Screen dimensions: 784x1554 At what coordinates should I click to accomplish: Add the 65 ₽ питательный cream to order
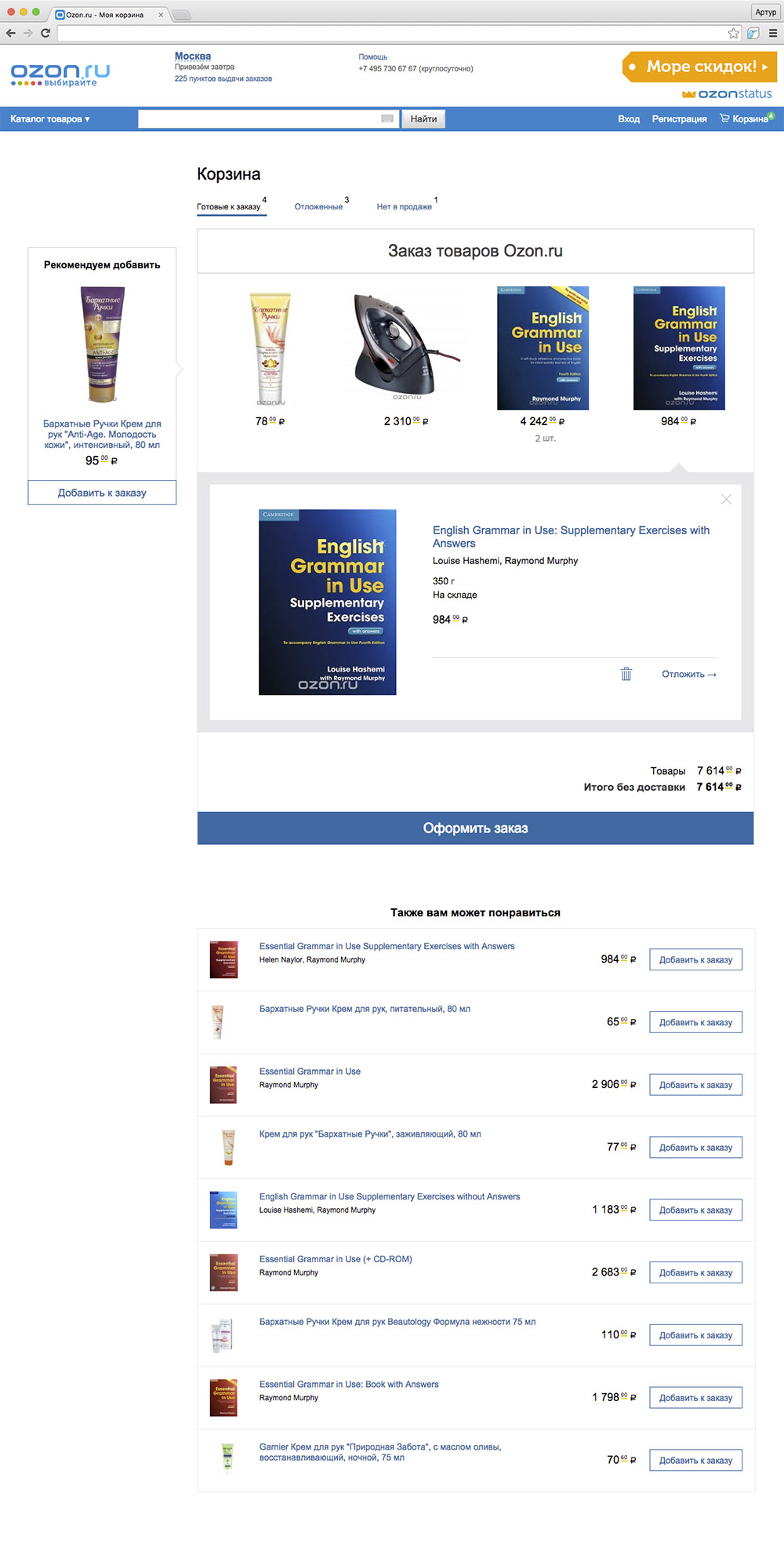[696, 1022]
